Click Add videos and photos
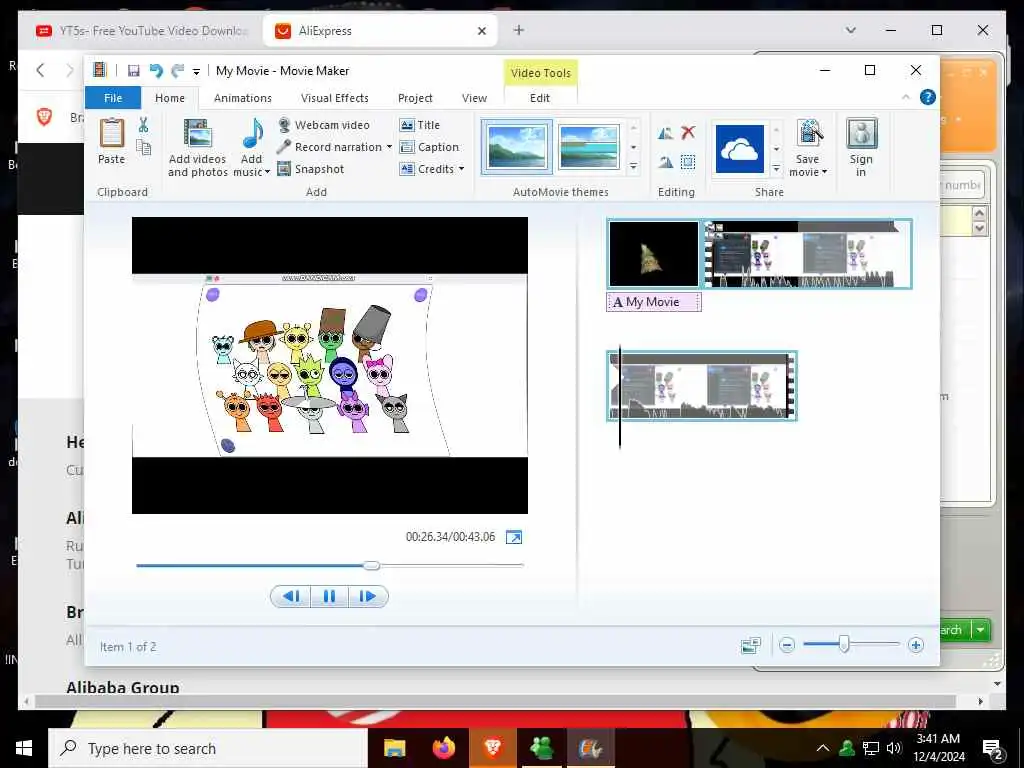 click(x=197, y=148)
